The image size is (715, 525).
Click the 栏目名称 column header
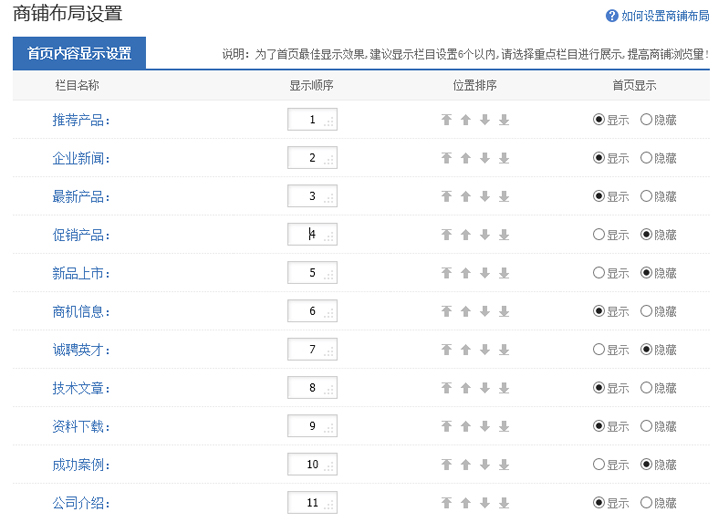(77, 85)
